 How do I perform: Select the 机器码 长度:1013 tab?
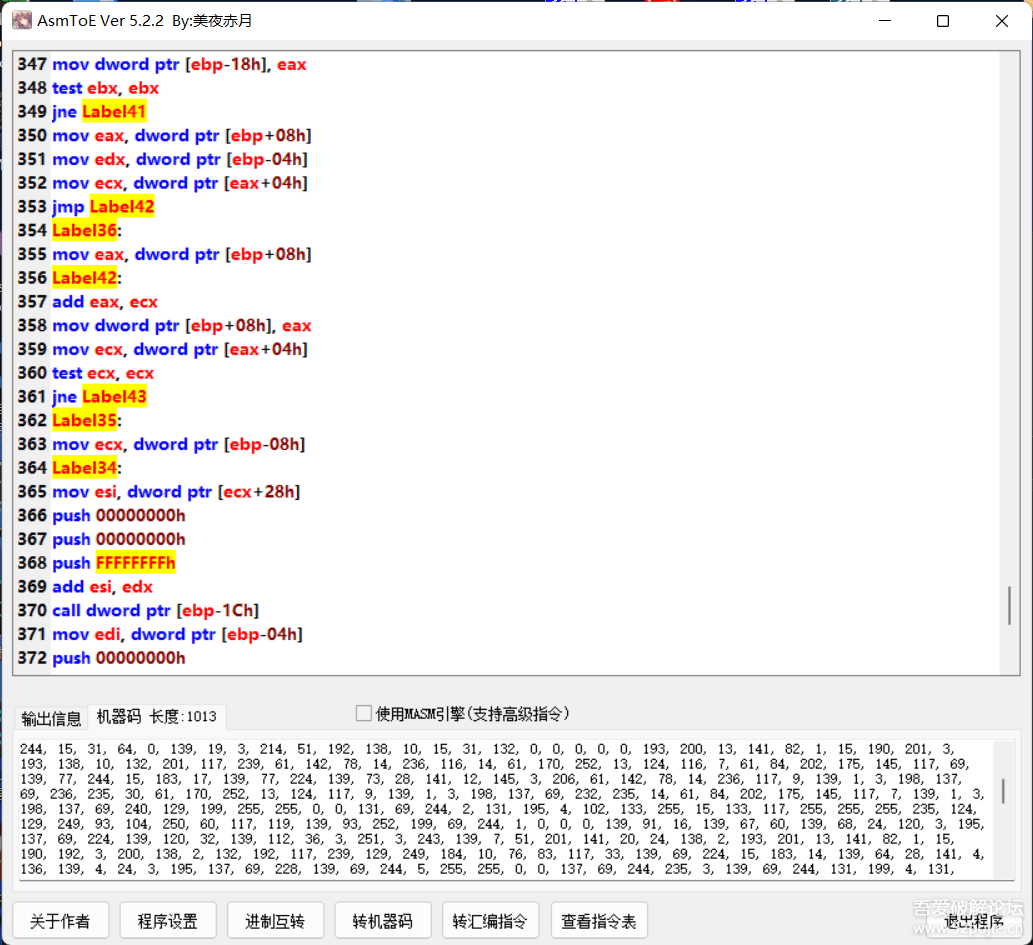pos(156,717)
